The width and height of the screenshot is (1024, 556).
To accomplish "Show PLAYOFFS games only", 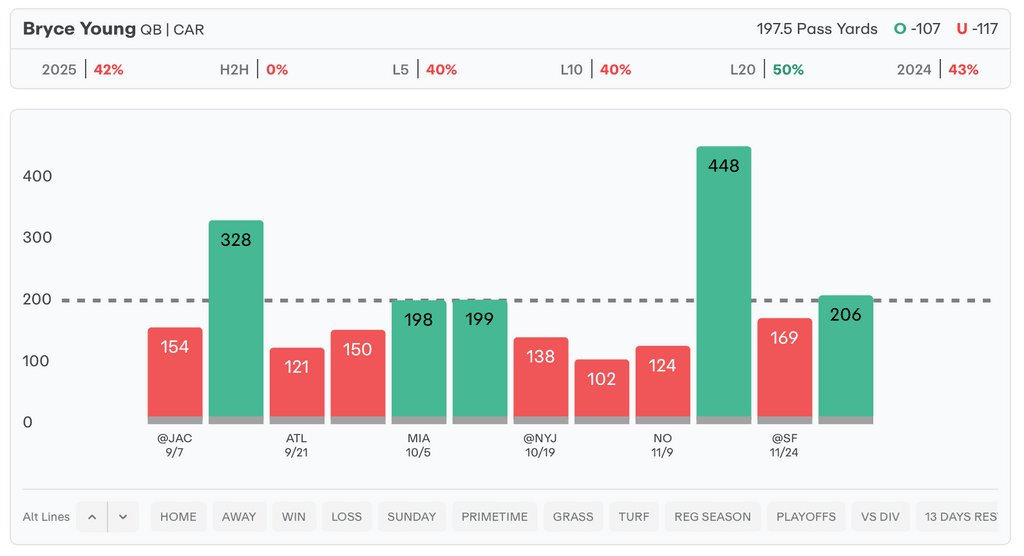I will coord(806,517).
